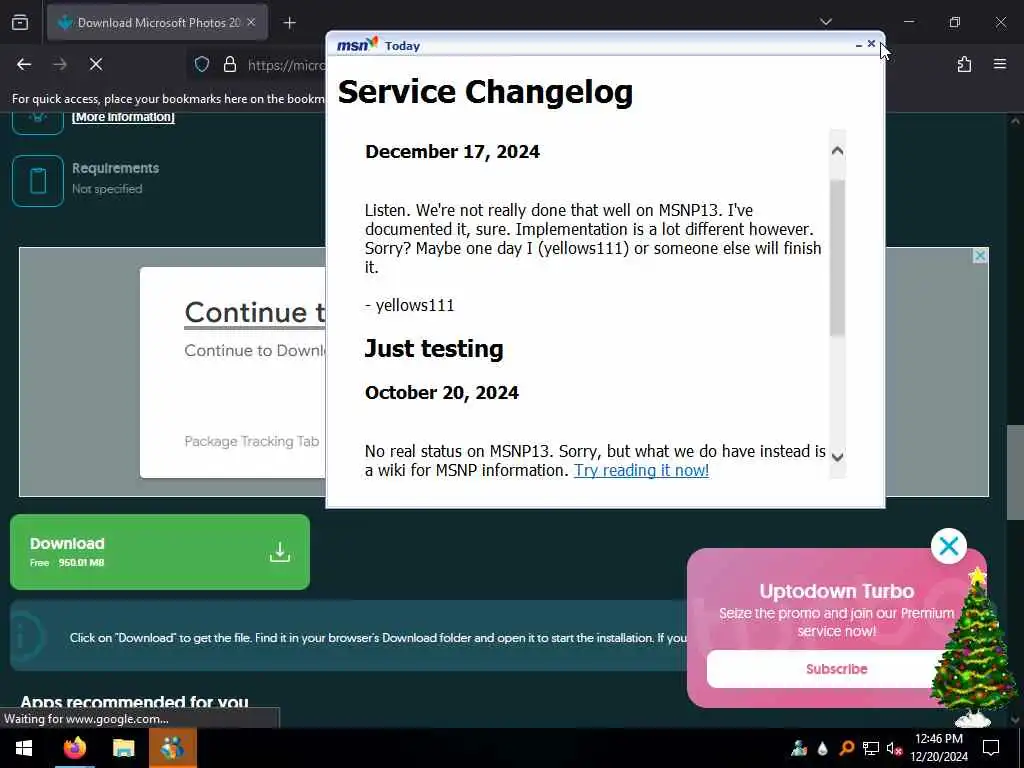The height and width of the screenshot is (768, 1024).
Task: Open the network status tray icon
Action: (871, 748)
